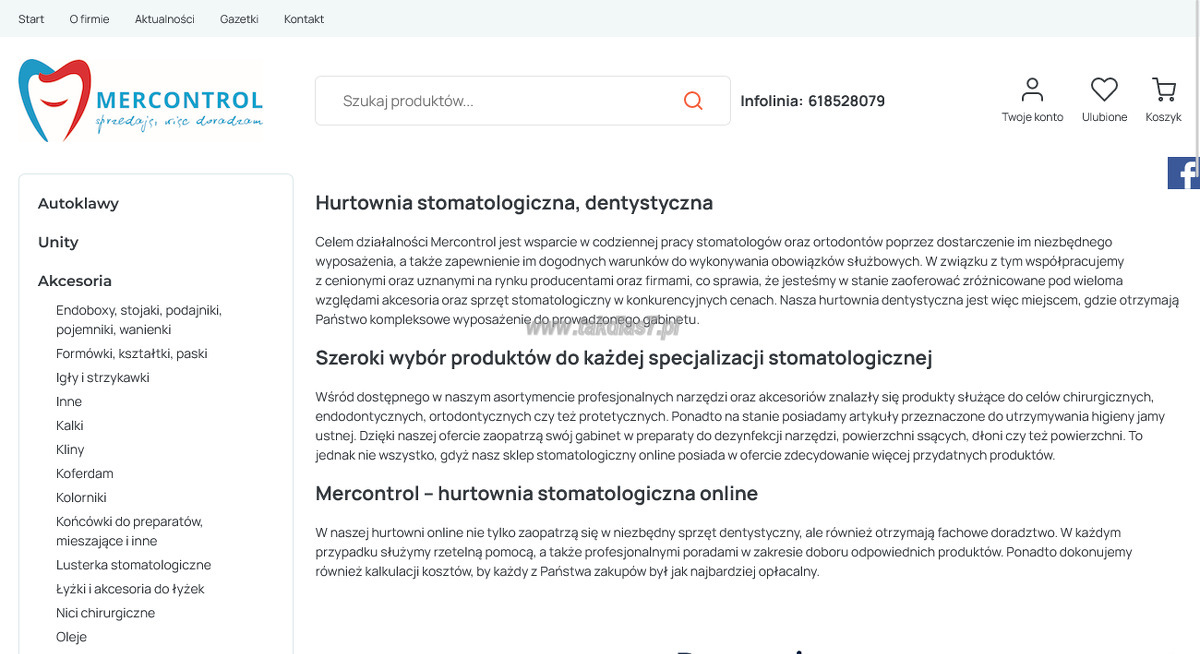Screen dimensions: 1200x654
Task: Click the Infolinia phone number 618528079
Action: point(846,101)
